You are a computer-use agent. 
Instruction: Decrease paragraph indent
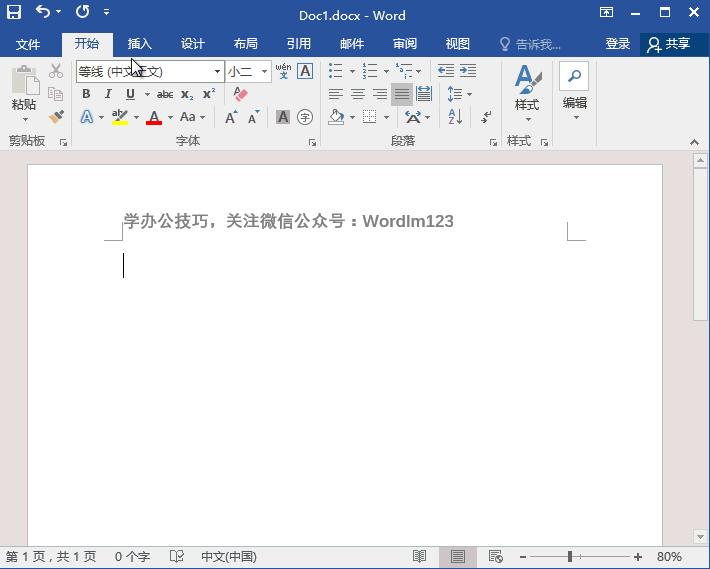coord(446,71)
